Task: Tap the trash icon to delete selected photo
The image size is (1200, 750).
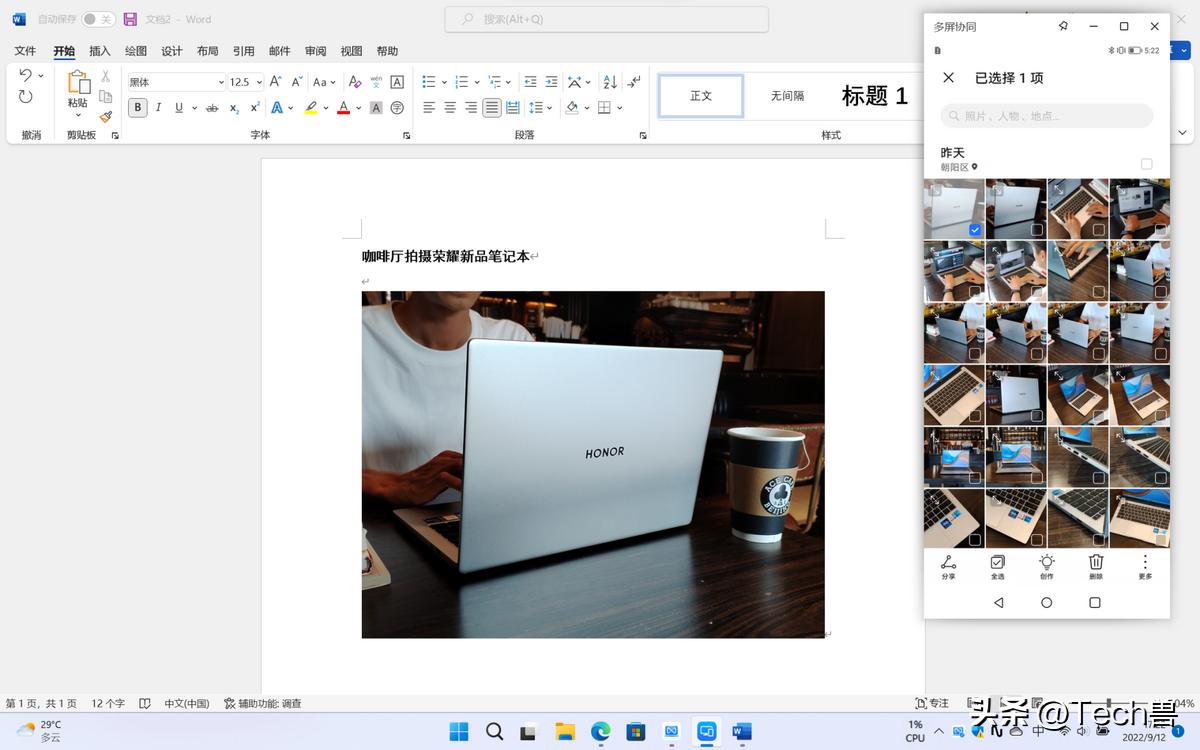Action: [1095, 565]
